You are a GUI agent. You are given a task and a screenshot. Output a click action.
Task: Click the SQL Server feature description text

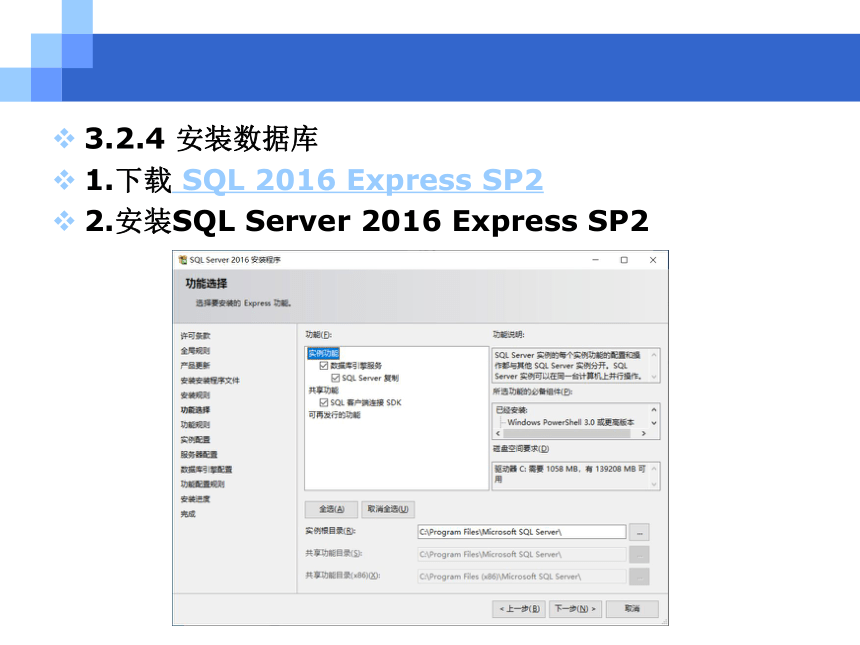point(568,365)
